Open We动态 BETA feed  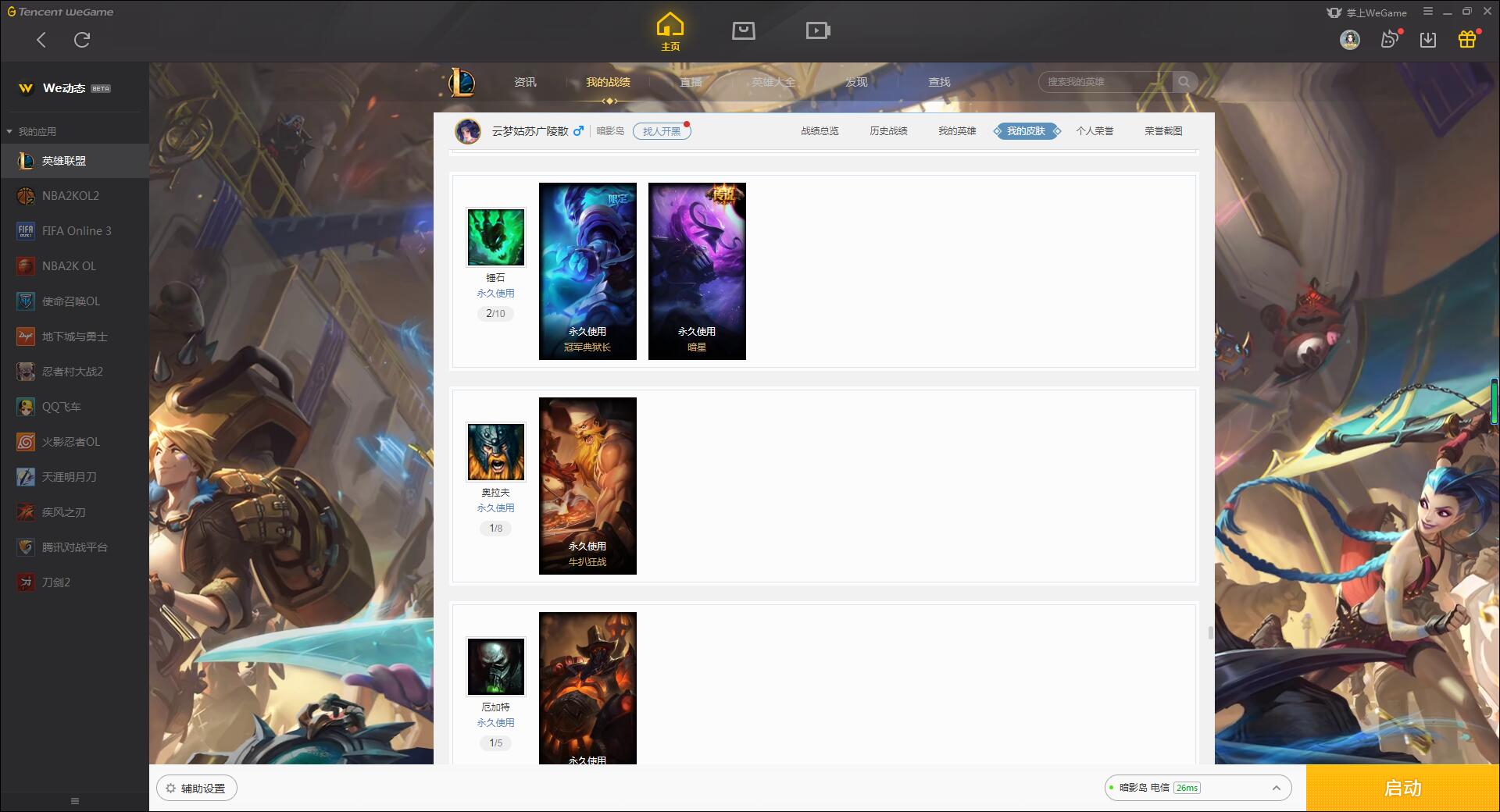click(x=65, y=88)
